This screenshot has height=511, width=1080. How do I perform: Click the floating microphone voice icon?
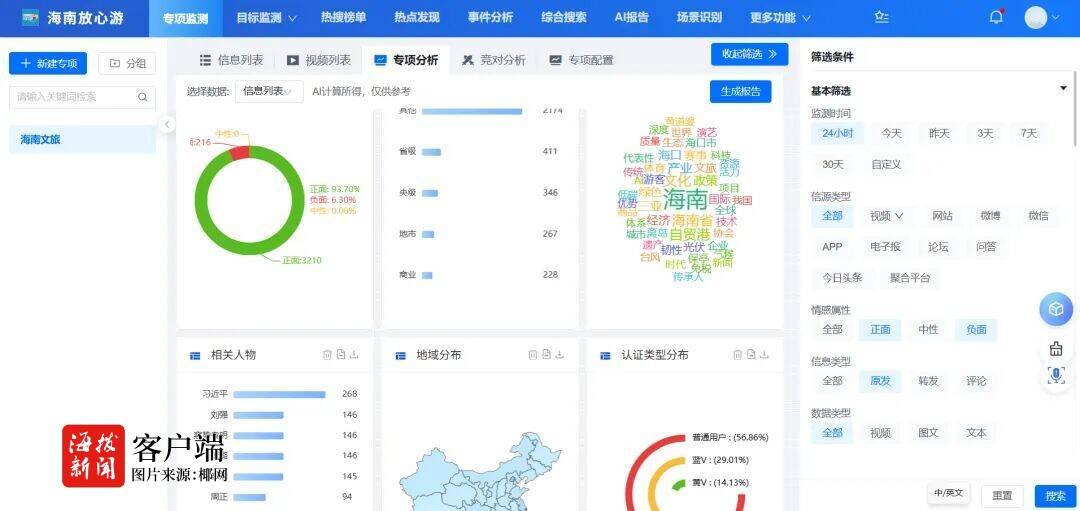[x=1055, y=375]
